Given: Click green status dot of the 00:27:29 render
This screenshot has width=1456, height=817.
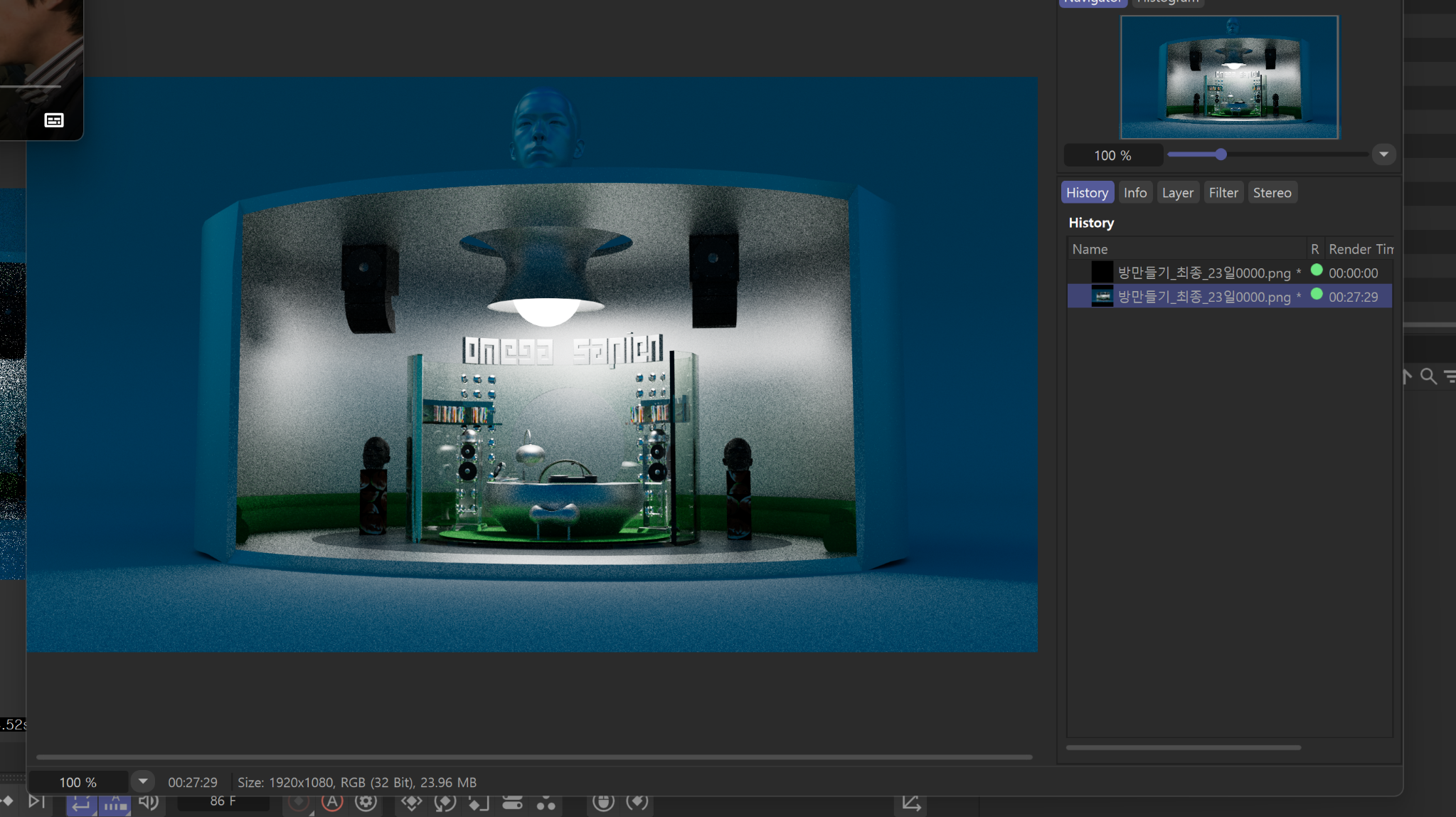Looking at the screenshot, I should (x=1317, y=293).
